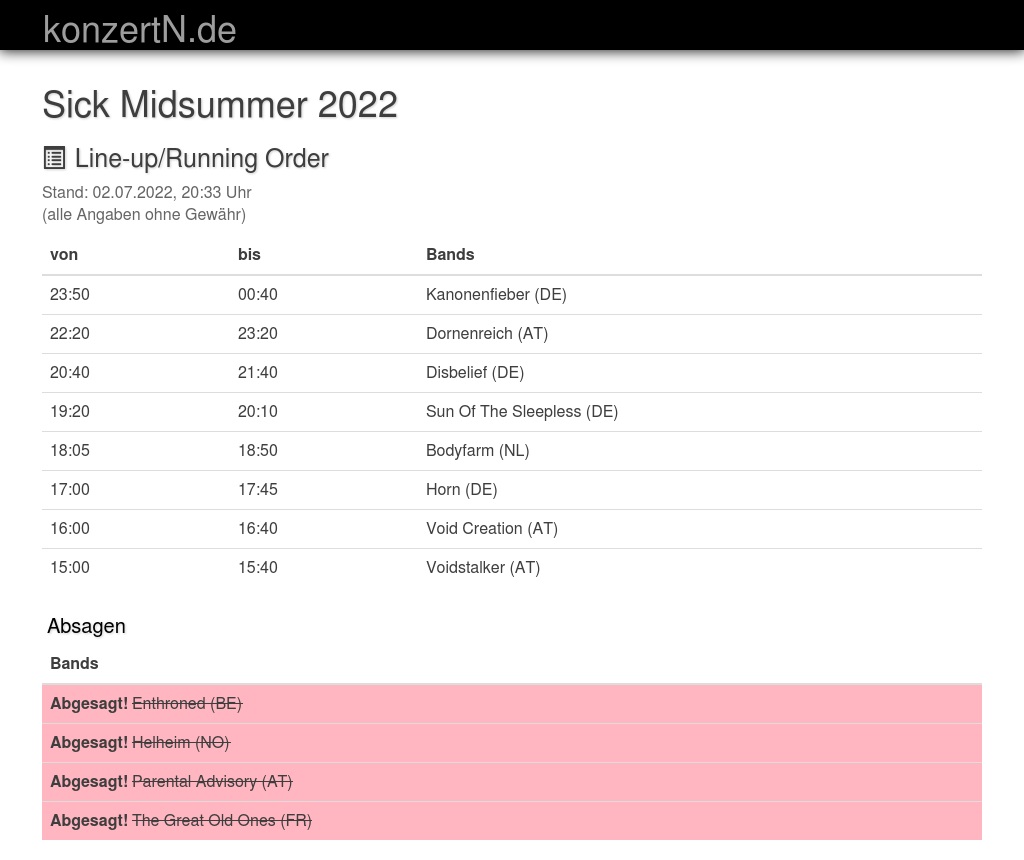The height and width of the screenshot is (860, 1024).
Task: Click the Horn (DE) band entry
Action: 461,489
